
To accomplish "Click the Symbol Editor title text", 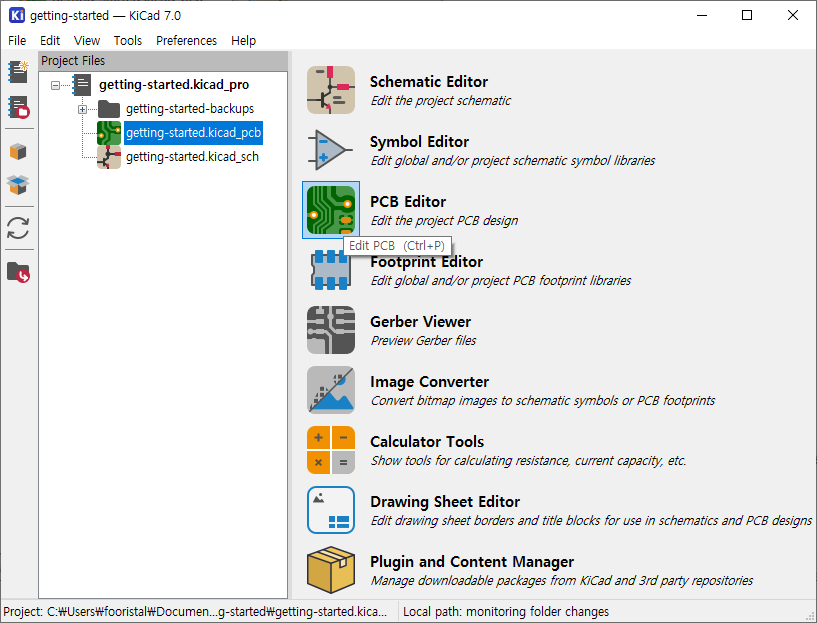I will pyautogui.click(x=419, y=142).
